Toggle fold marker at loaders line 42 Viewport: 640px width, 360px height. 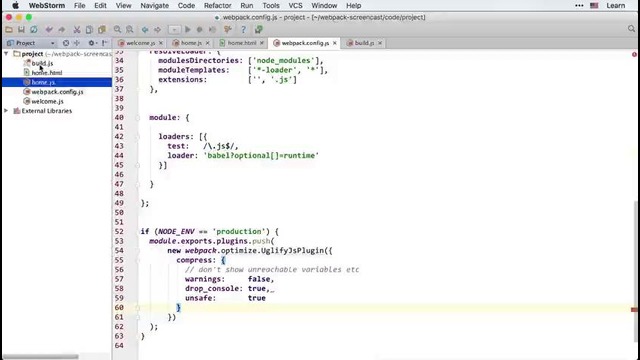point(138,137)
